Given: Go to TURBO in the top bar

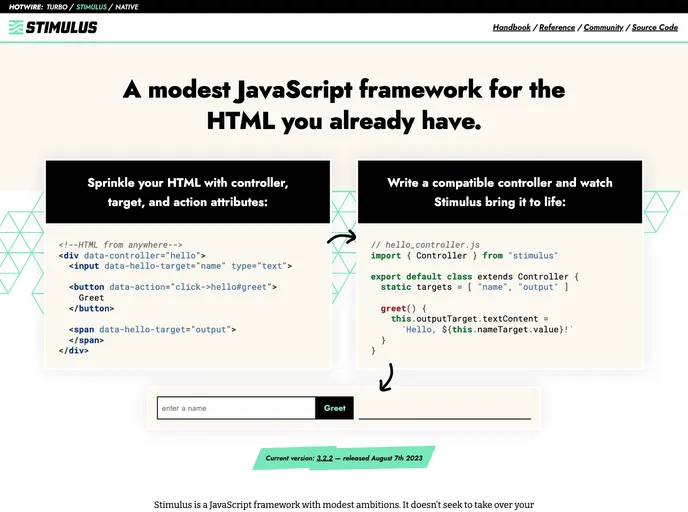Looking at the screenshot, I should (x=57, y=7).
